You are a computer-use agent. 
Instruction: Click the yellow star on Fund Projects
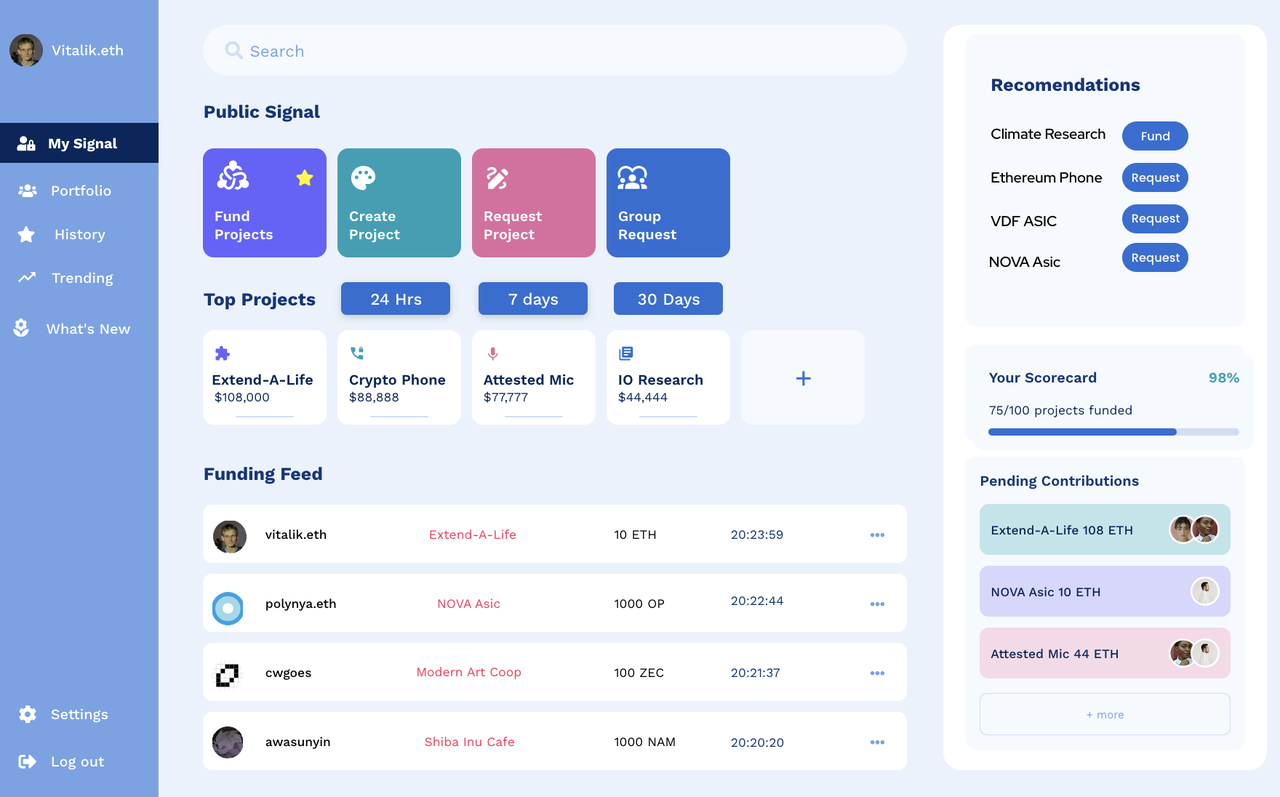305,178
